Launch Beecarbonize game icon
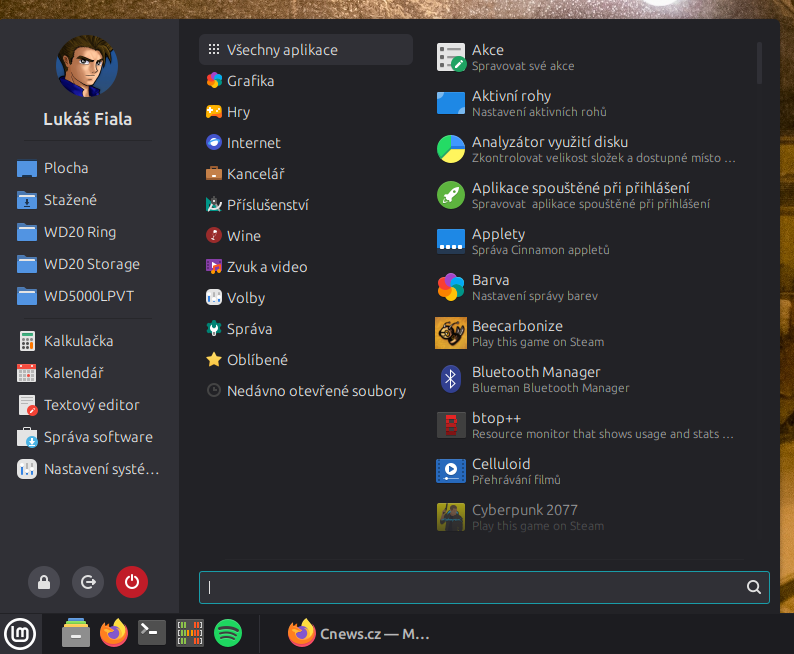 (x=451, y=333)
